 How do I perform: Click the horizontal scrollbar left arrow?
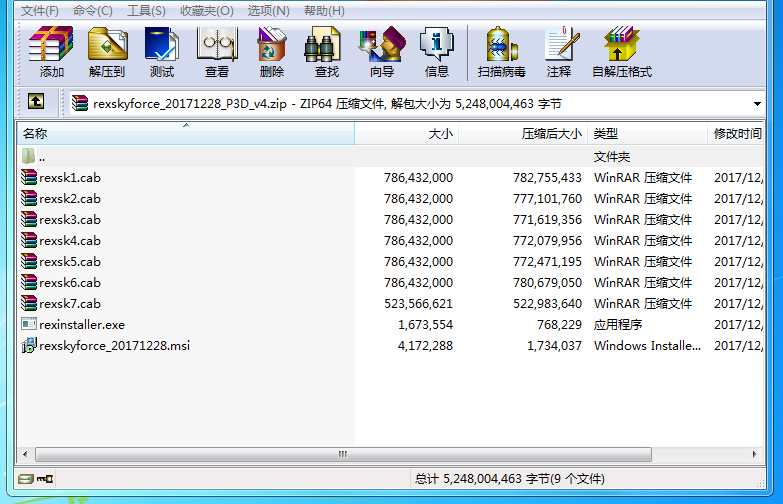[25, 455]
